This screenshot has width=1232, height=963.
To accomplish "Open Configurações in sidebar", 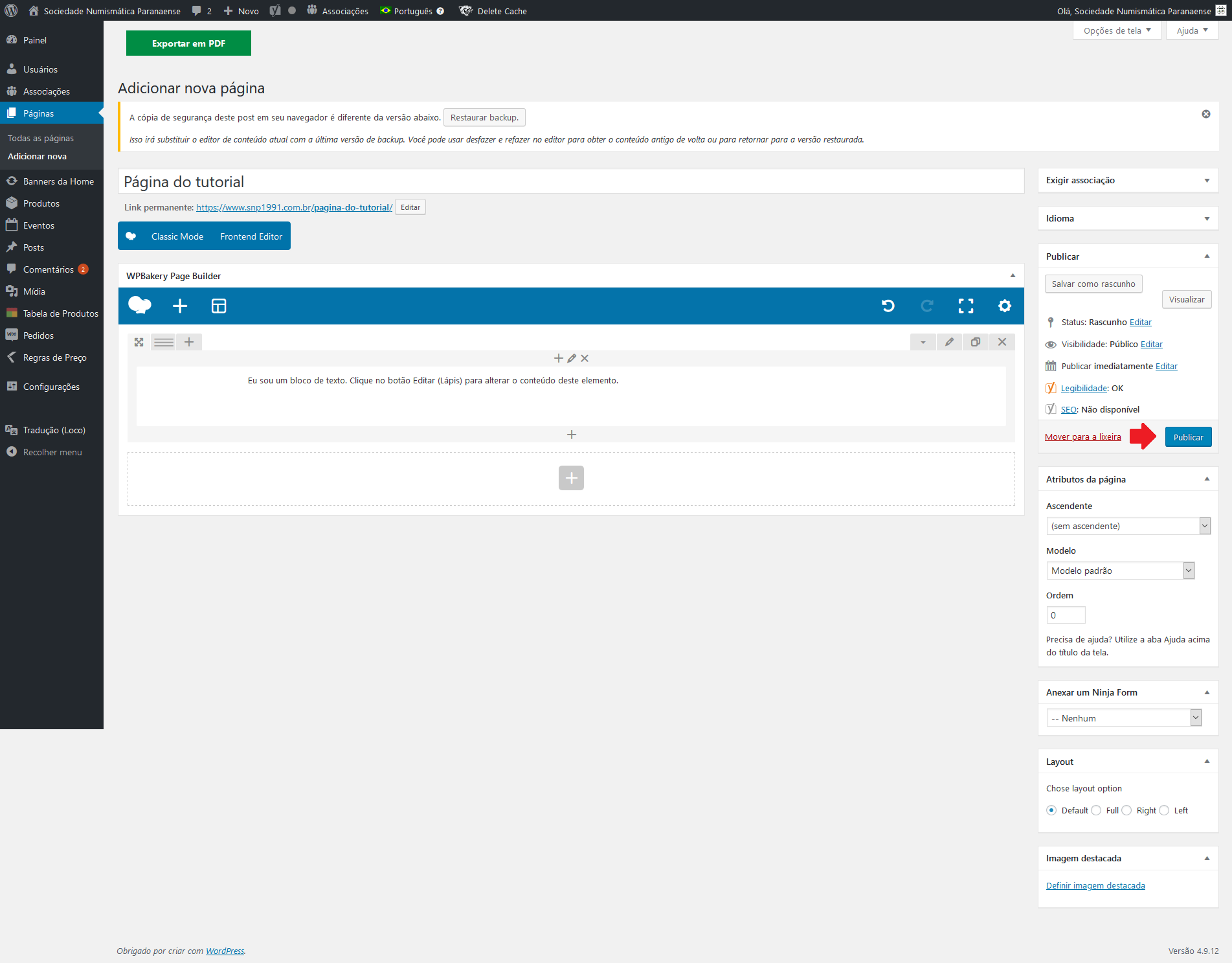I will (52, 387).
